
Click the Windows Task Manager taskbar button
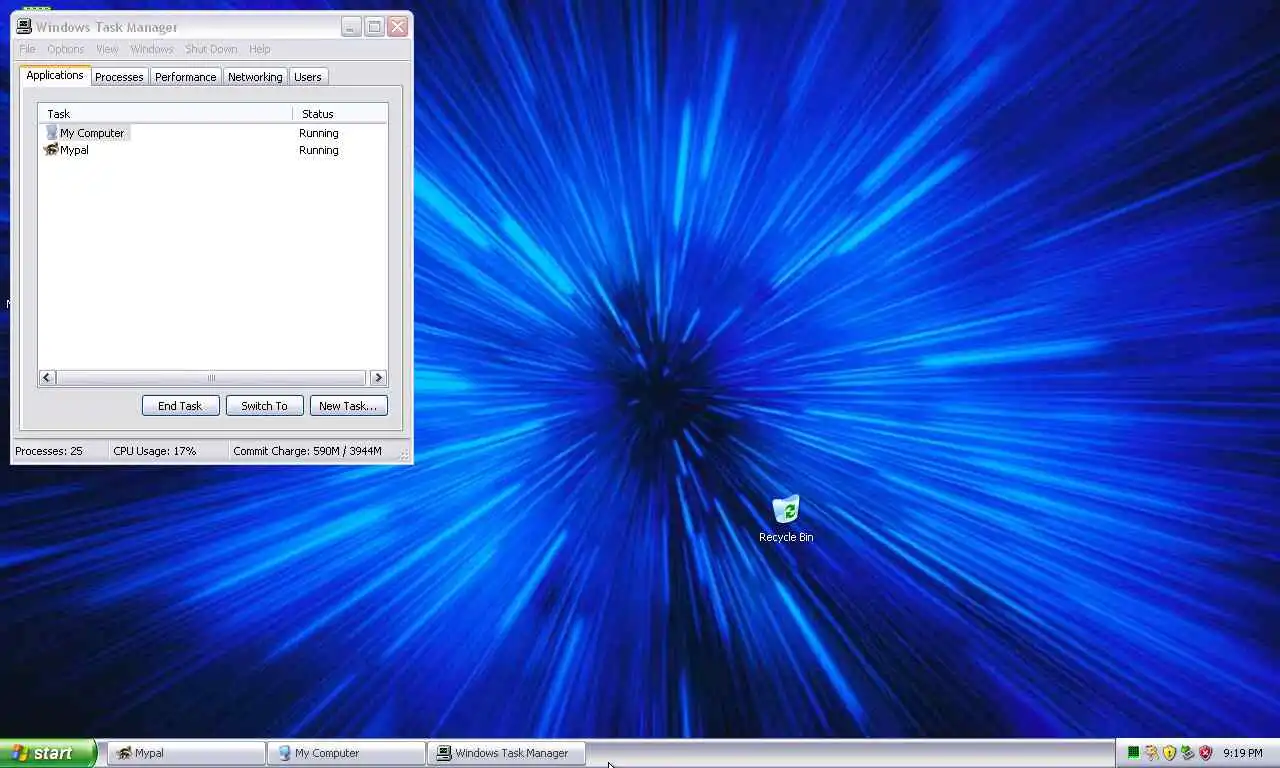pos(506,753)
